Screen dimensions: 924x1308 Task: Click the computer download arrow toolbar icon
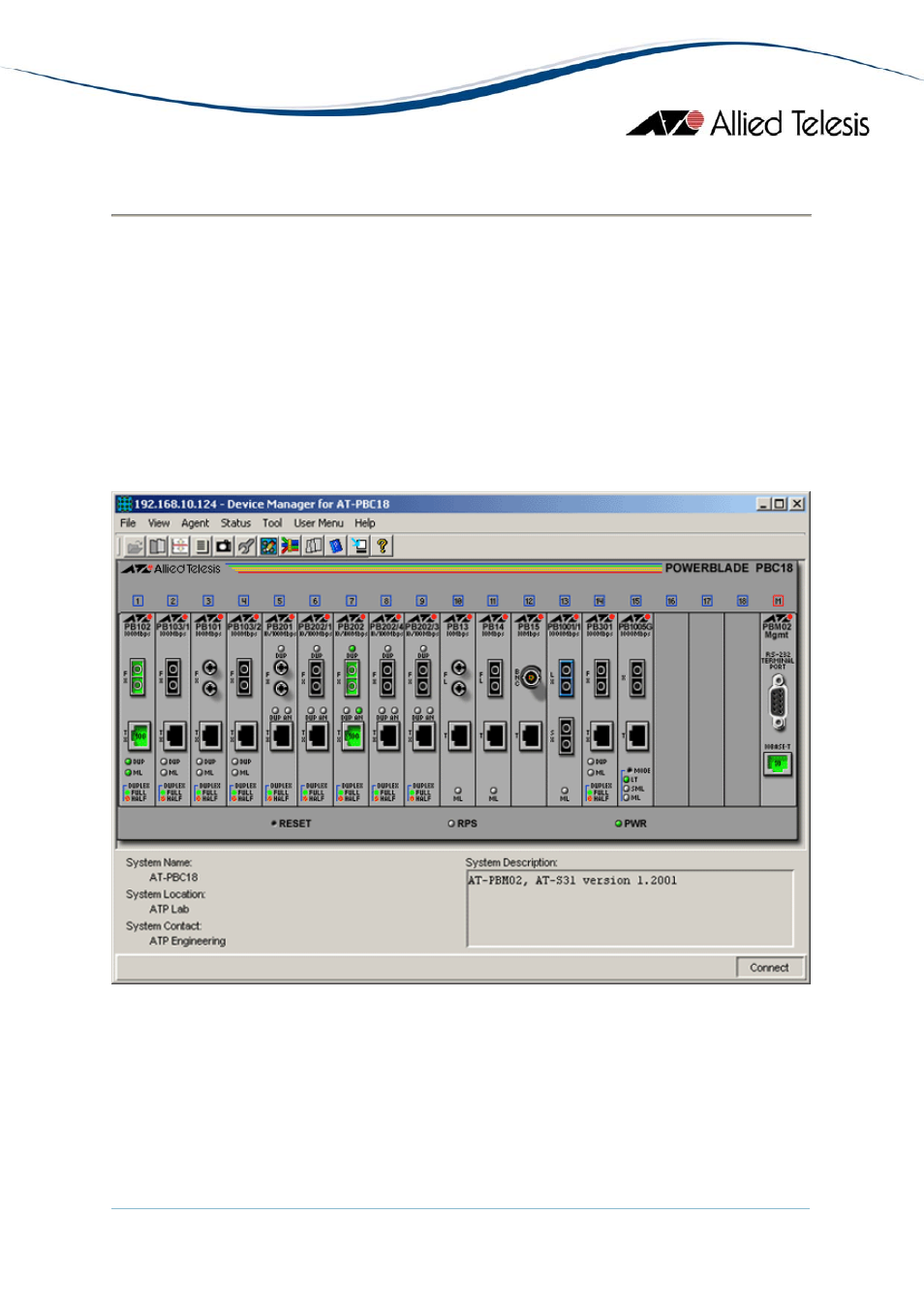click(x=359, y=546)
